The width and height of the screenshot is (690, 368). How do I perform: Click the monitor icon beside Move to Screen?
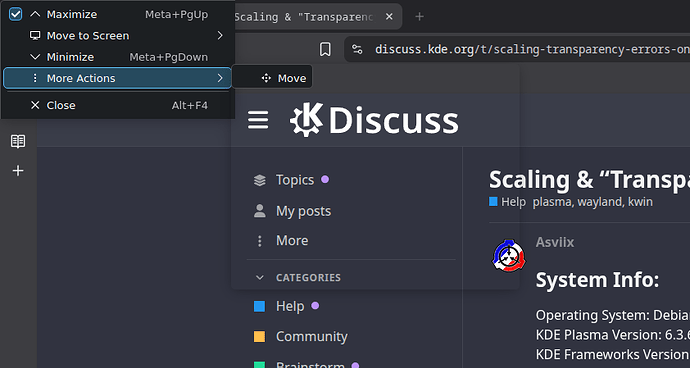(35, 35)
